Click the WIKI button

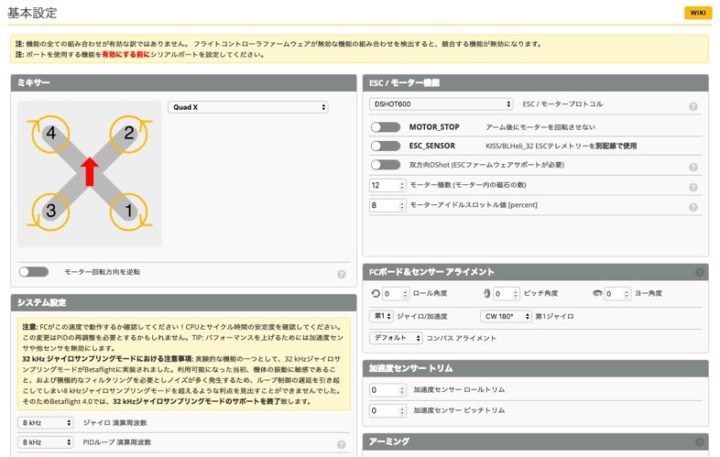tap(696, 12)
